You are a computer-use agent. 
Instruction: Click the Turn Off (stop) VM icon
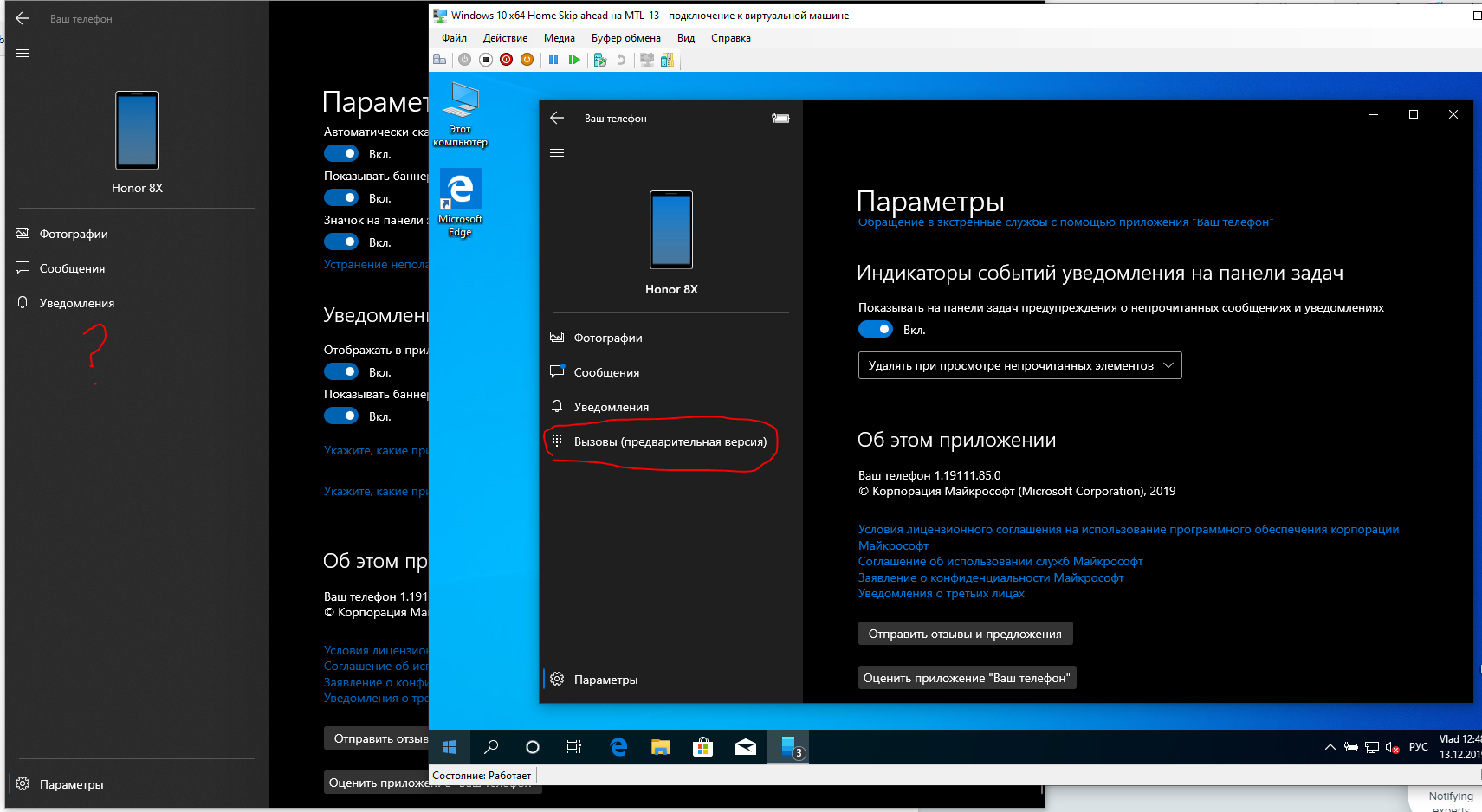pos(486,60)
